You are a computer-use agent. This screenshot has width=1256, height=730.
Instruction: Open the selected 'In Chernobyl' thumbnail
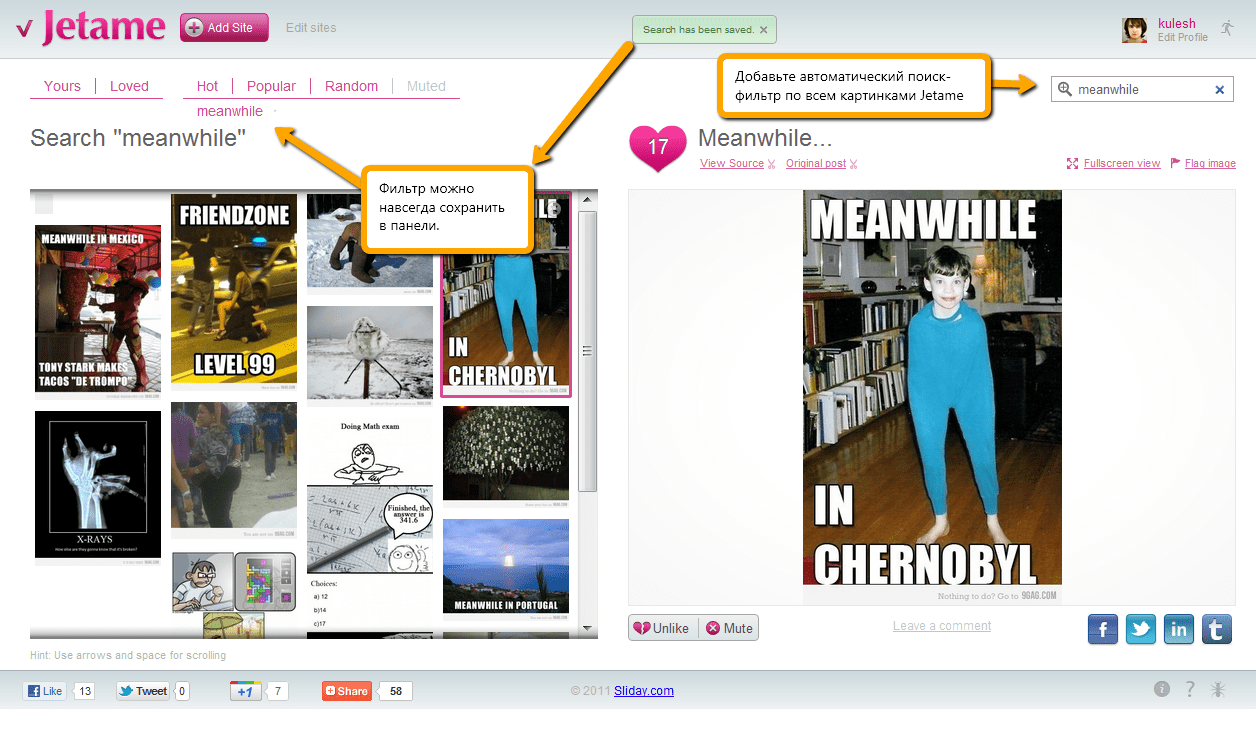506,294
